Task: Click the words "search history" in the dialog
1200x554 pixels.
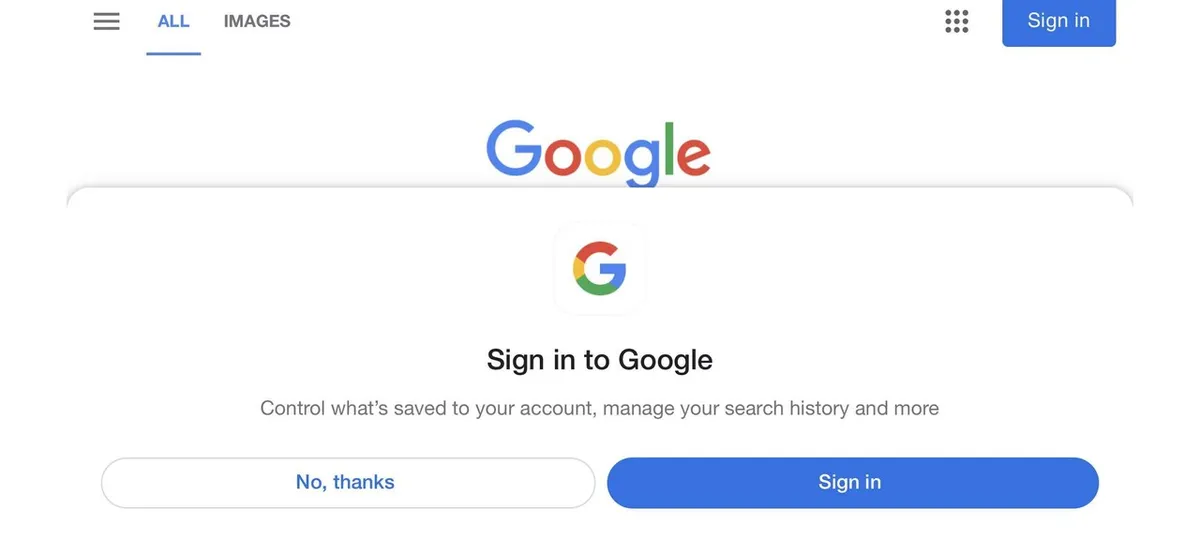Action: (x=786, y=408)
